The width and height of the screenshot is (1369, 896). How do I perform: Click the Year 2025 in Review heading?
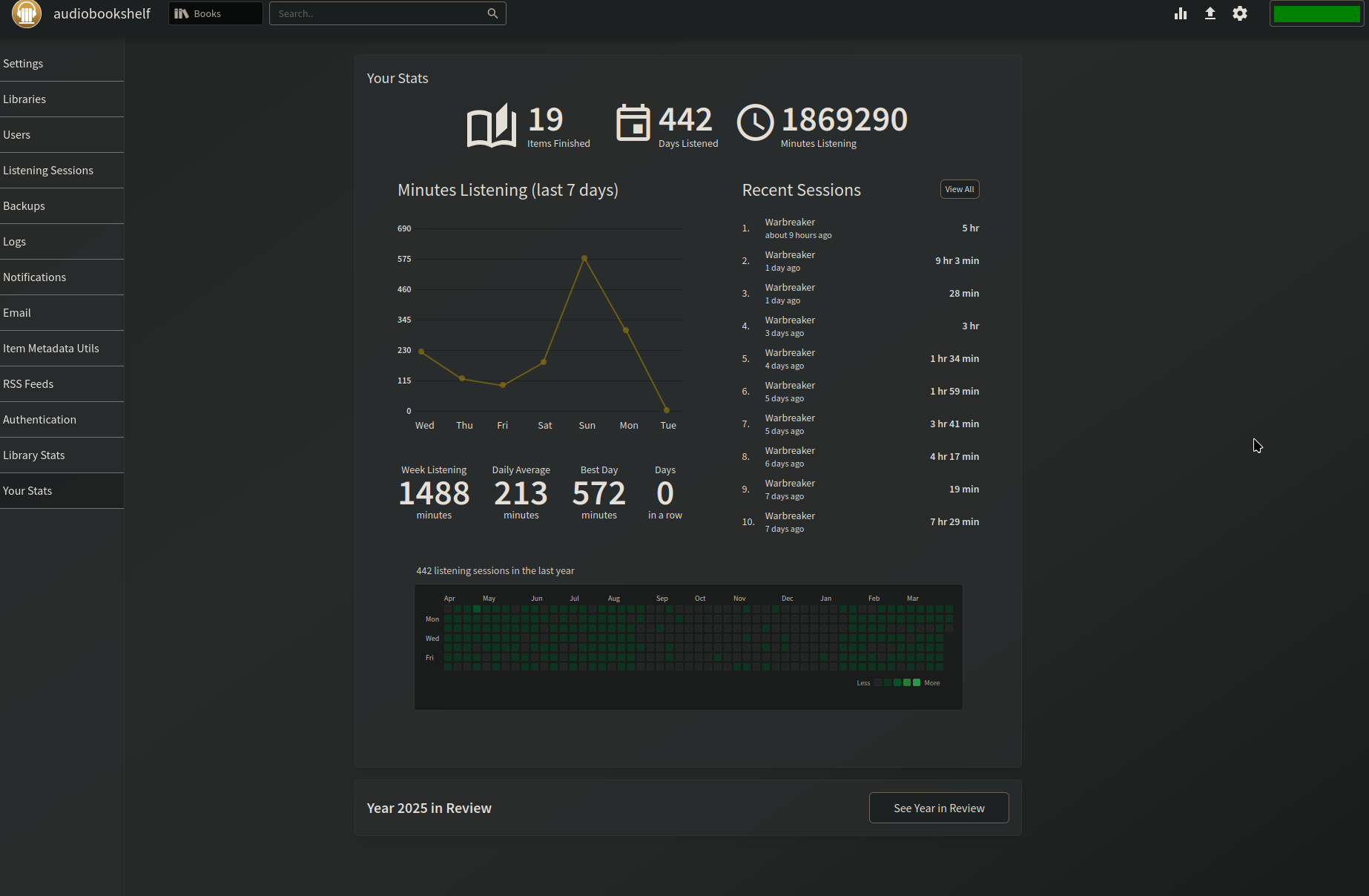[429, 808]
